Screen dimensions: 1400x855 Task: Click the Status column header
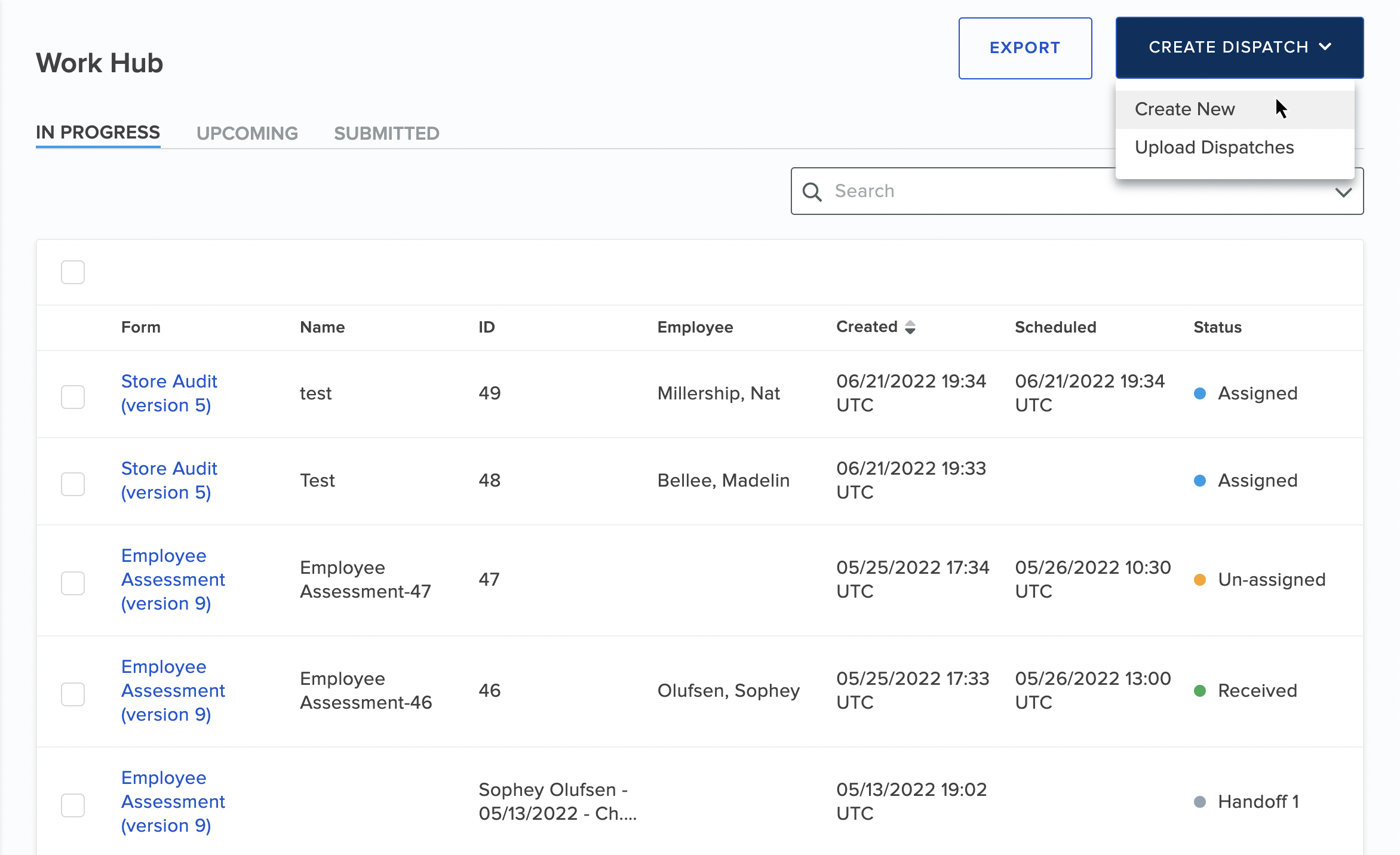(x=1217, y=327)
